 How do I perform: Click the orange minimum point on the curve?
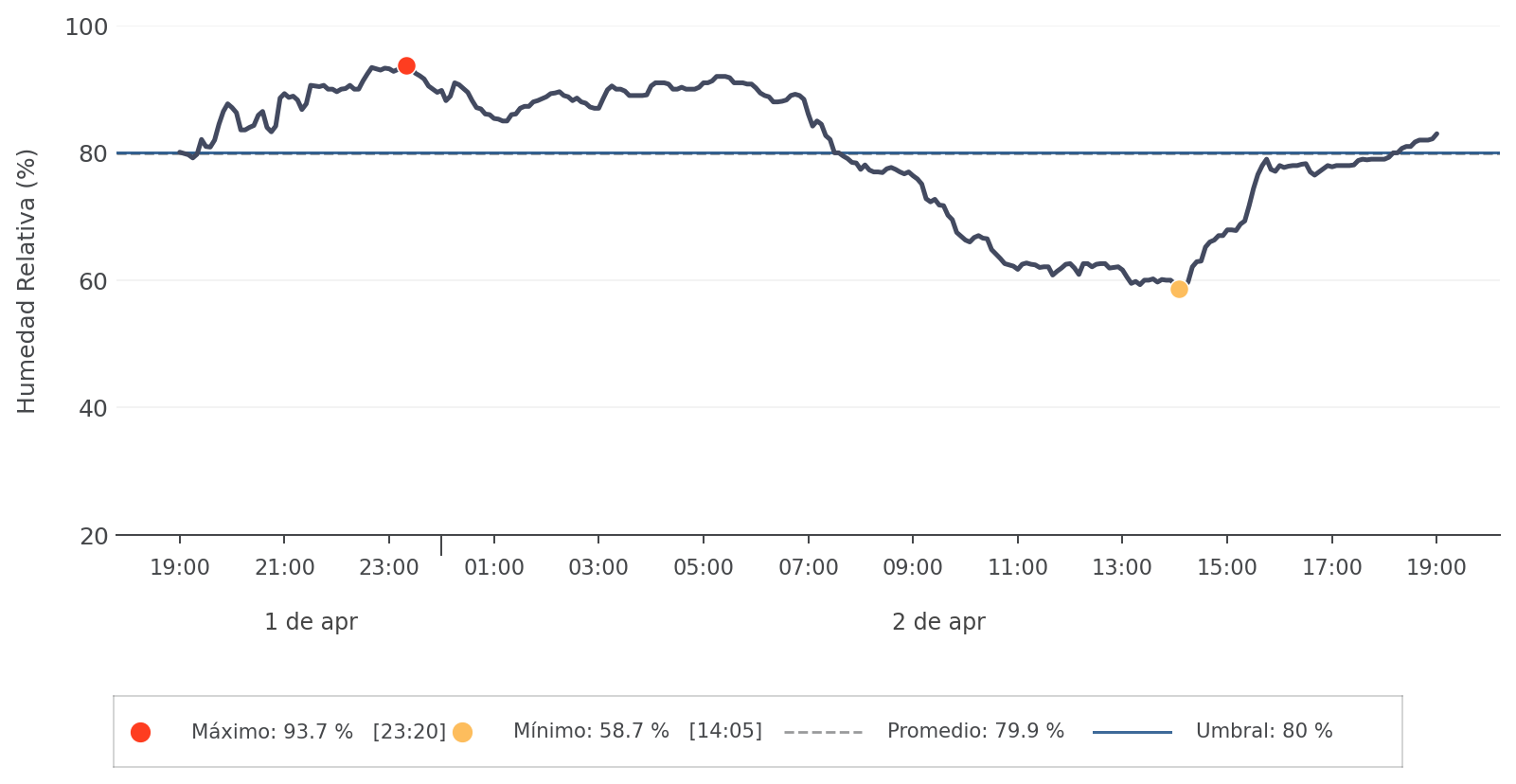(x=1179, y=289)
